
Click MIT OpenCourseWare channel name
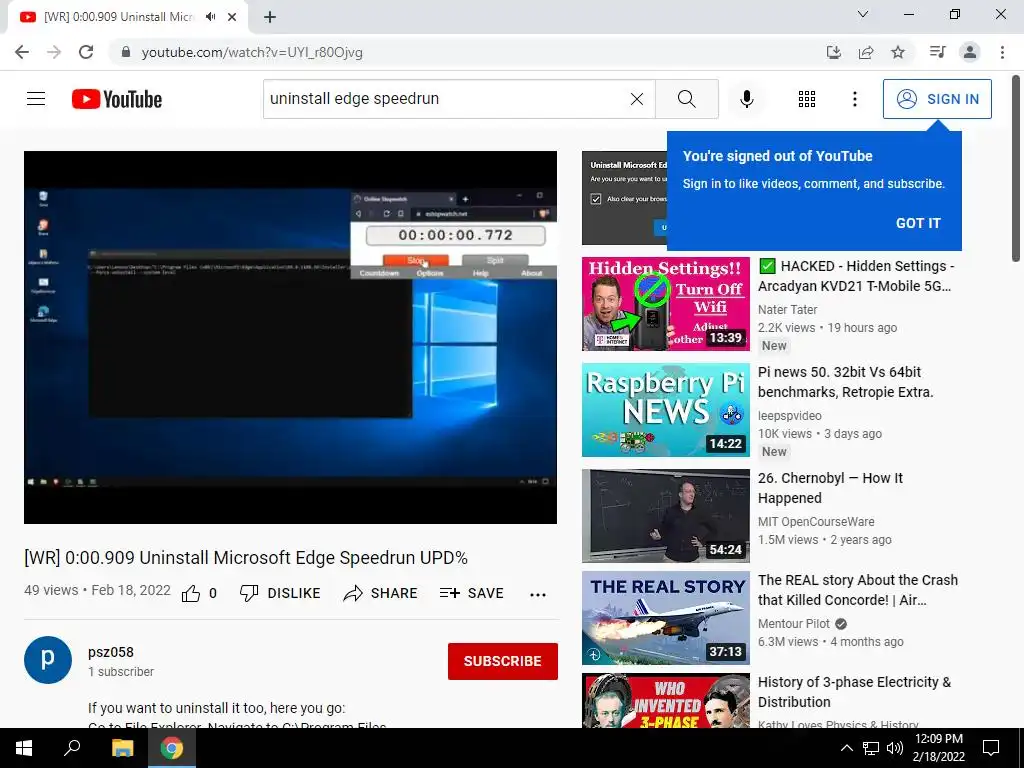click(816, 522)
